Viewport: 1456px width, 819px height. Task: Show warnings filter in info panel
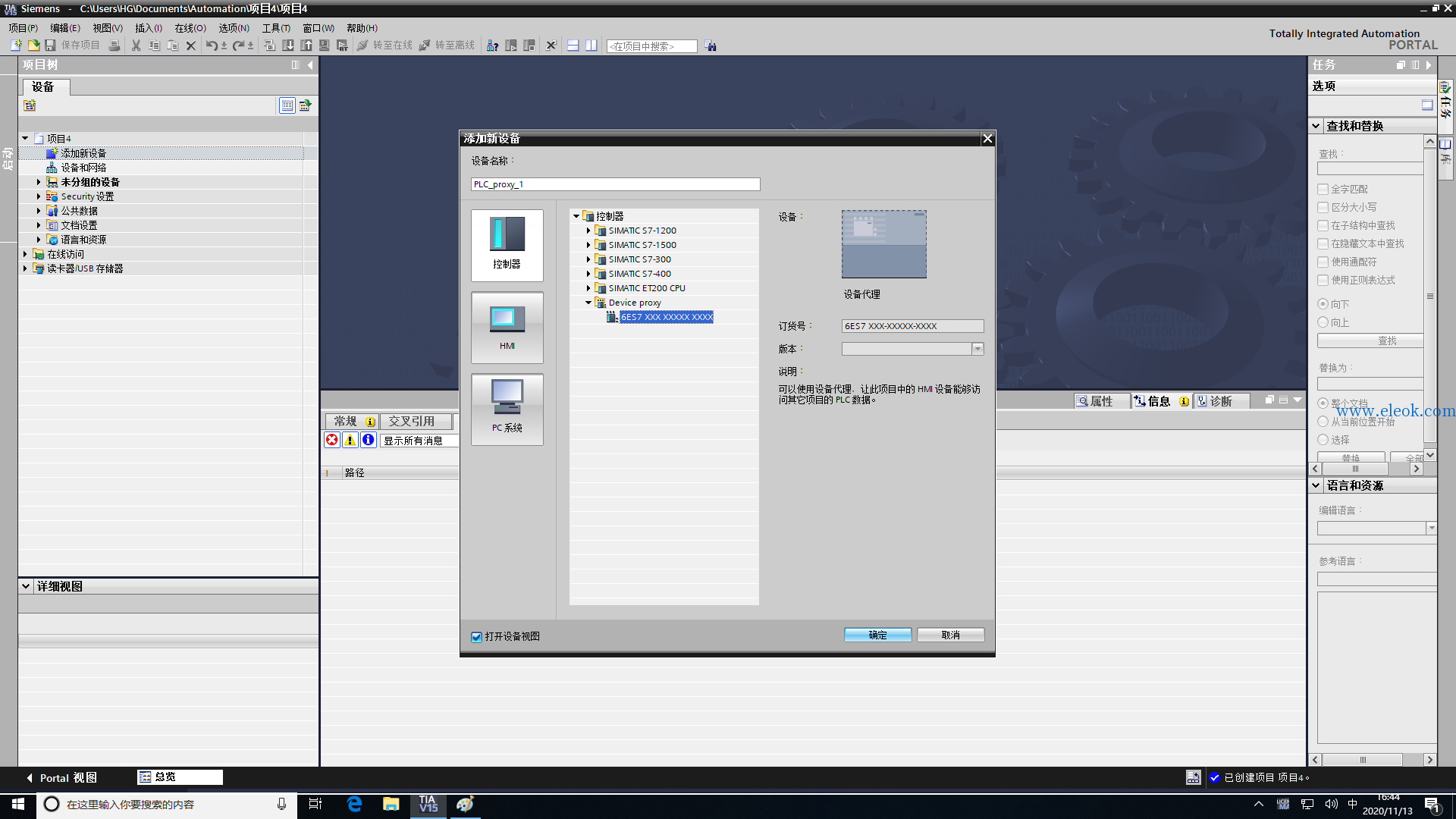tap(350, 440)
